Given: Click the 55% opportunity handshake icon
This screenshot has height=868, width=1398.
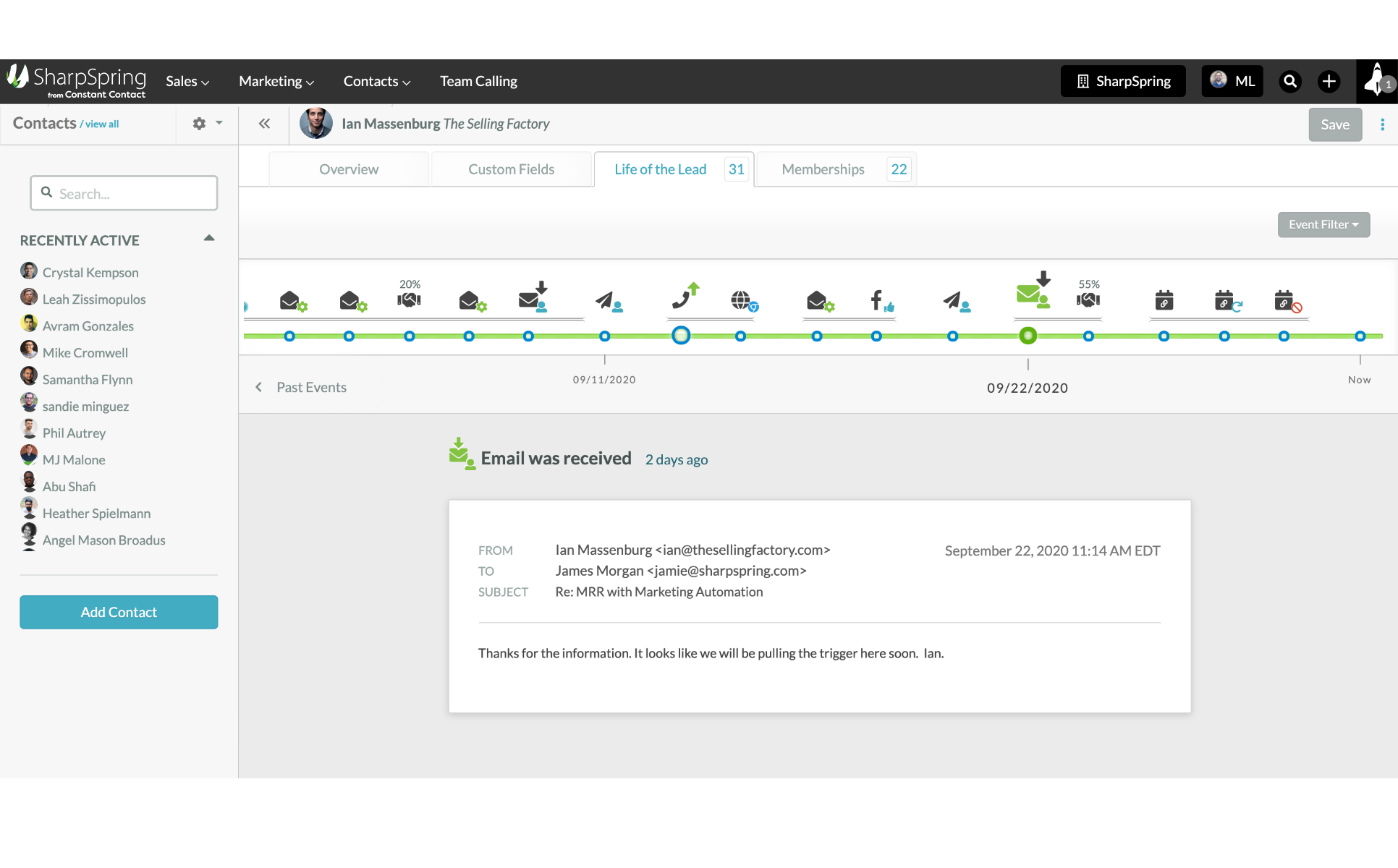Looking at the screenshot, I should [x=1088, y=299].
